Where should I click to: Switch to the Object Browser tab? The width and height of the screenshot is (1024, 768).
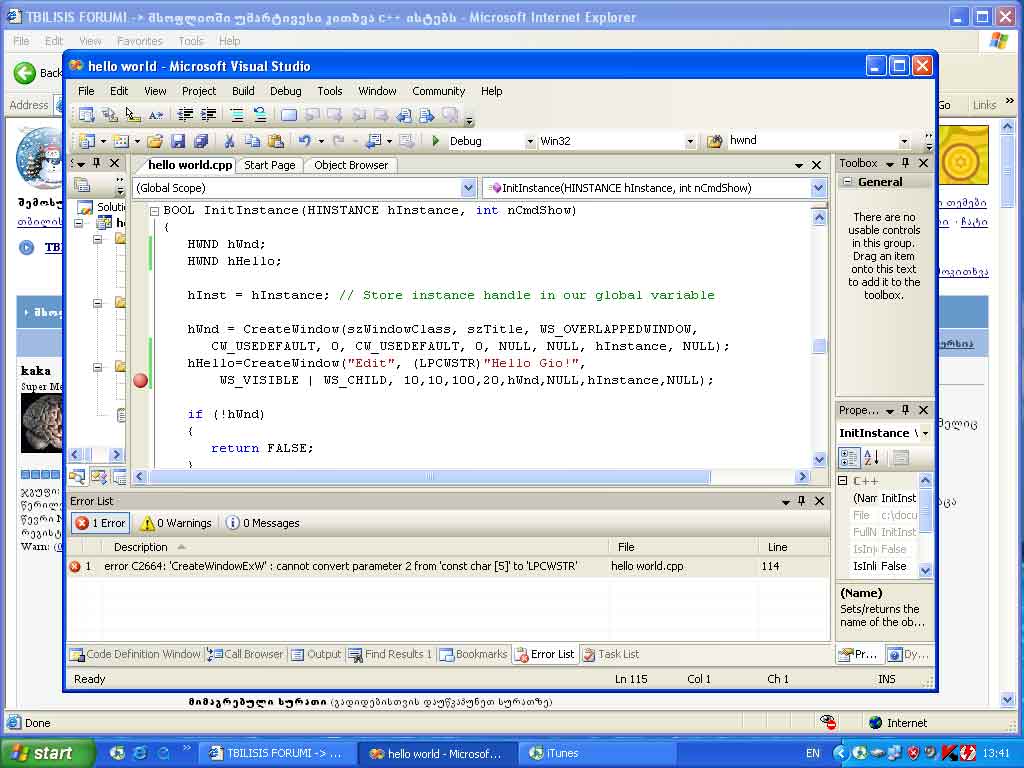click(x=351, y=165)
